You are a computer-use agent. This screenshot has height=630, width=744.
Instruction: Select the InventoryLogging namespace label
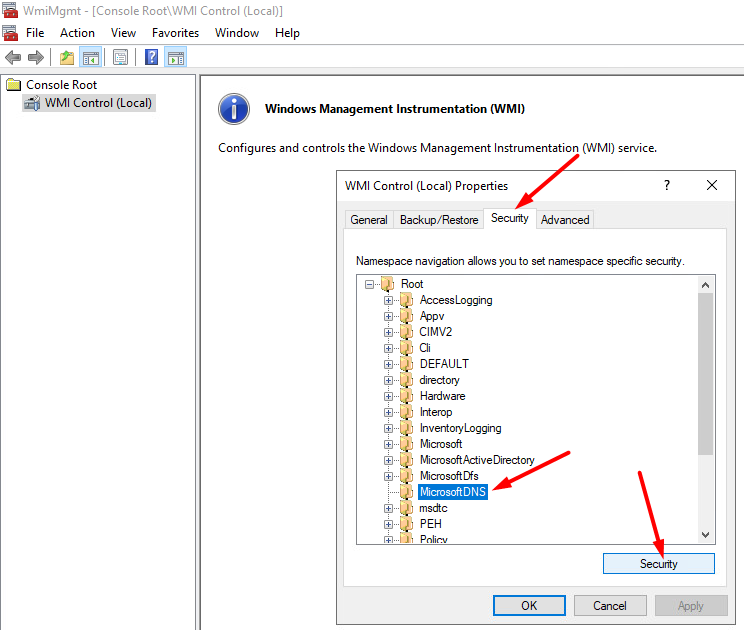tap(460, 428)
